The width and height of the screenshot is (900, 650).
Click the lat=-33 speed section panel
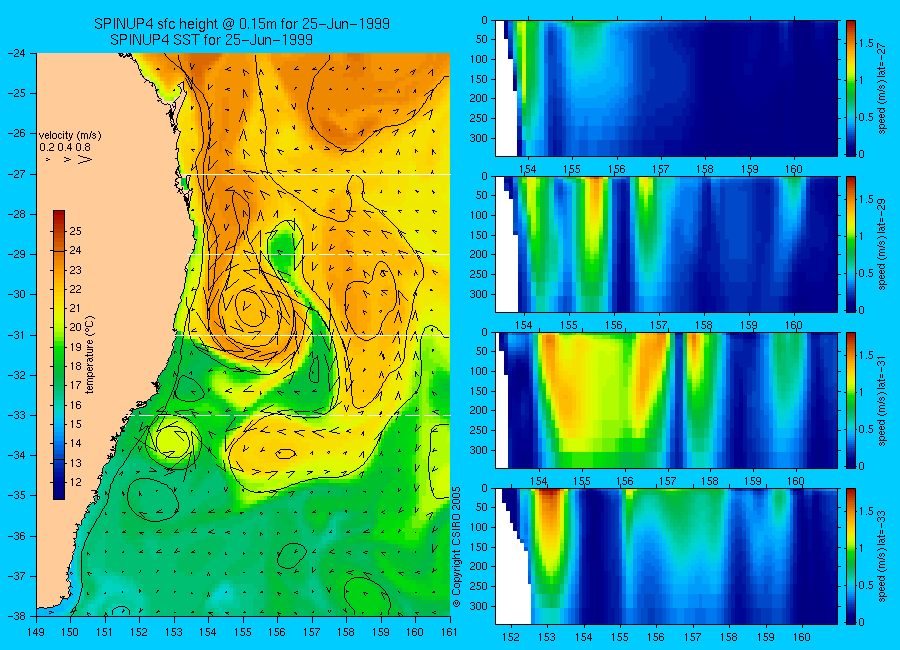(666, 556)
